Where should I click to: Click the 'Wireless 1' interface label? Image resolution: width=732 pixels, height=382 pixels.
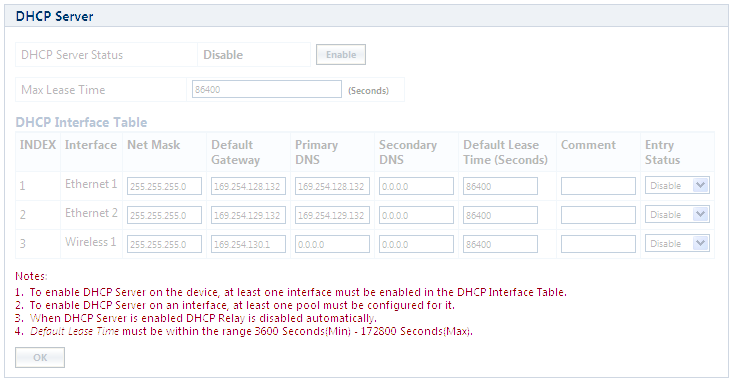(x=91, y=242)
